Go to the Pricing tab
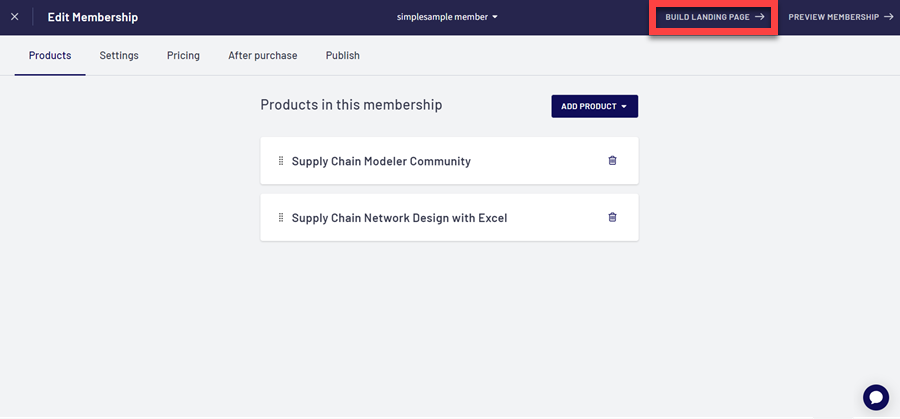Image resolution: width=900 pixels, height=419 pixels. coord(183,56)
